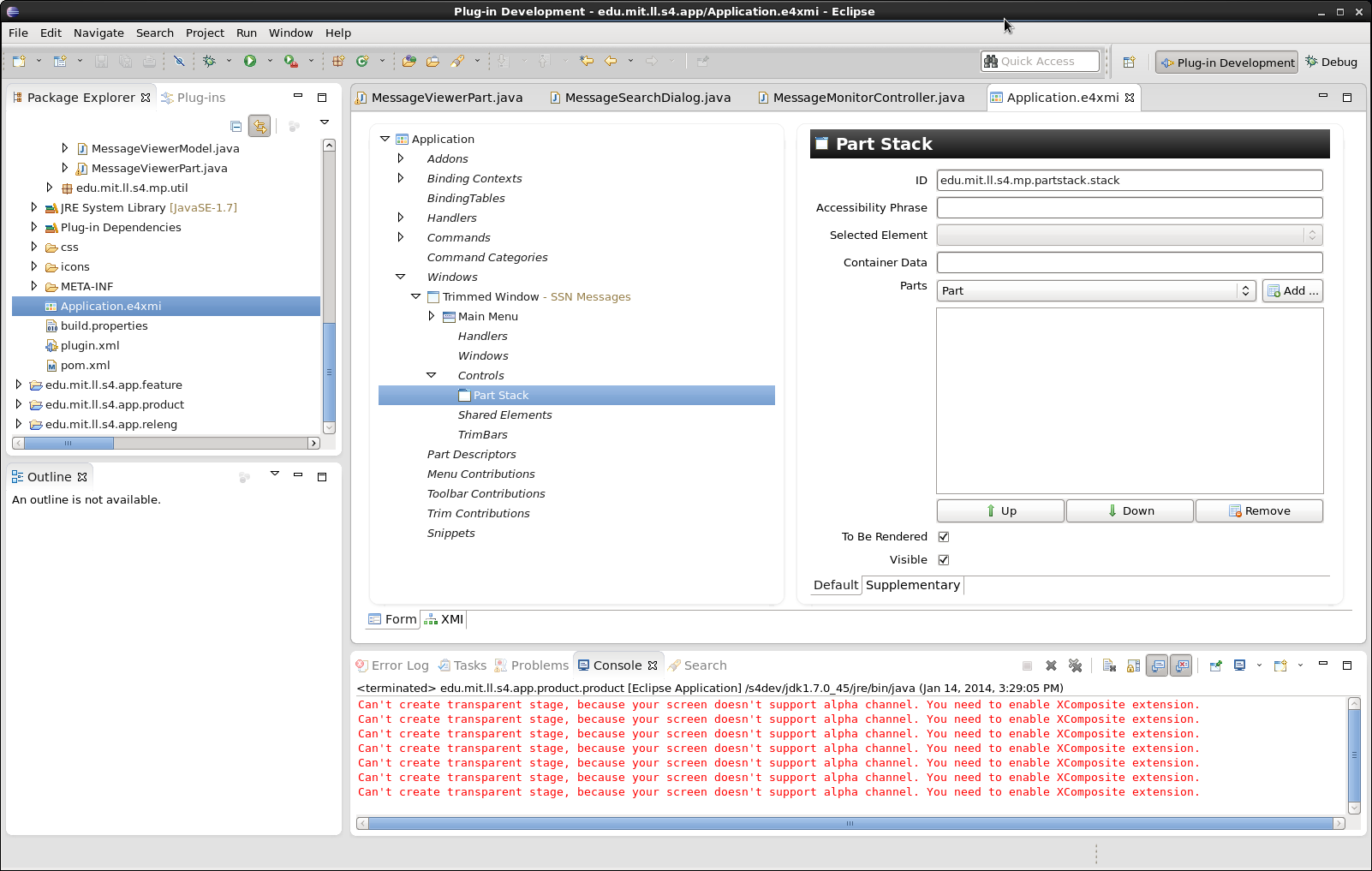Viewport: 1372px width, 871px height.
Task: Expand the Binding Contexts node
Action: [x=400, y=178]
